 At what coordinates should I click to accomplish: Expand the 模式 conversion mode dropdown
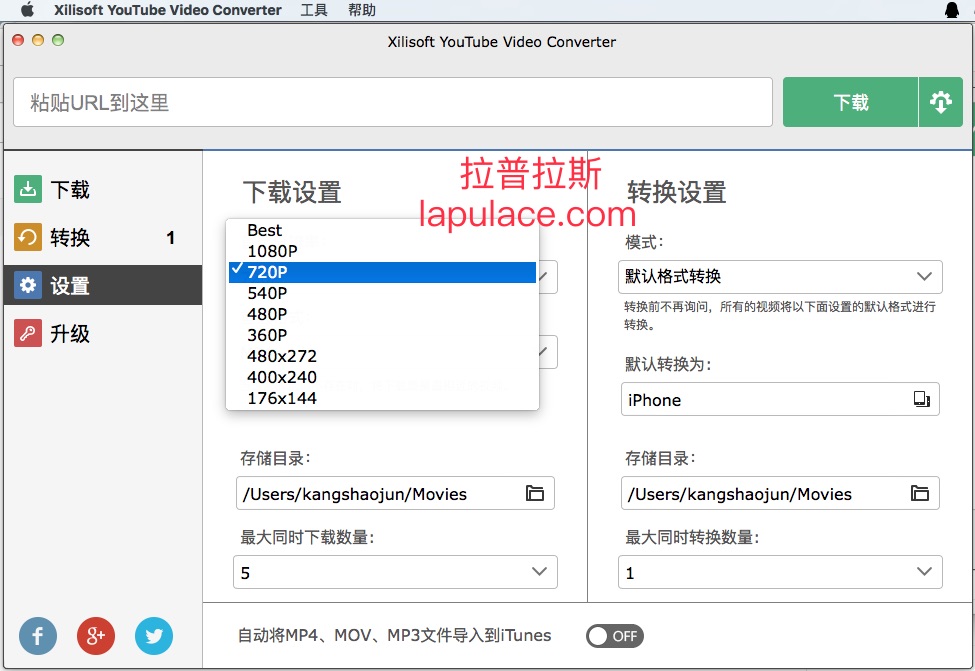(780, 276)
